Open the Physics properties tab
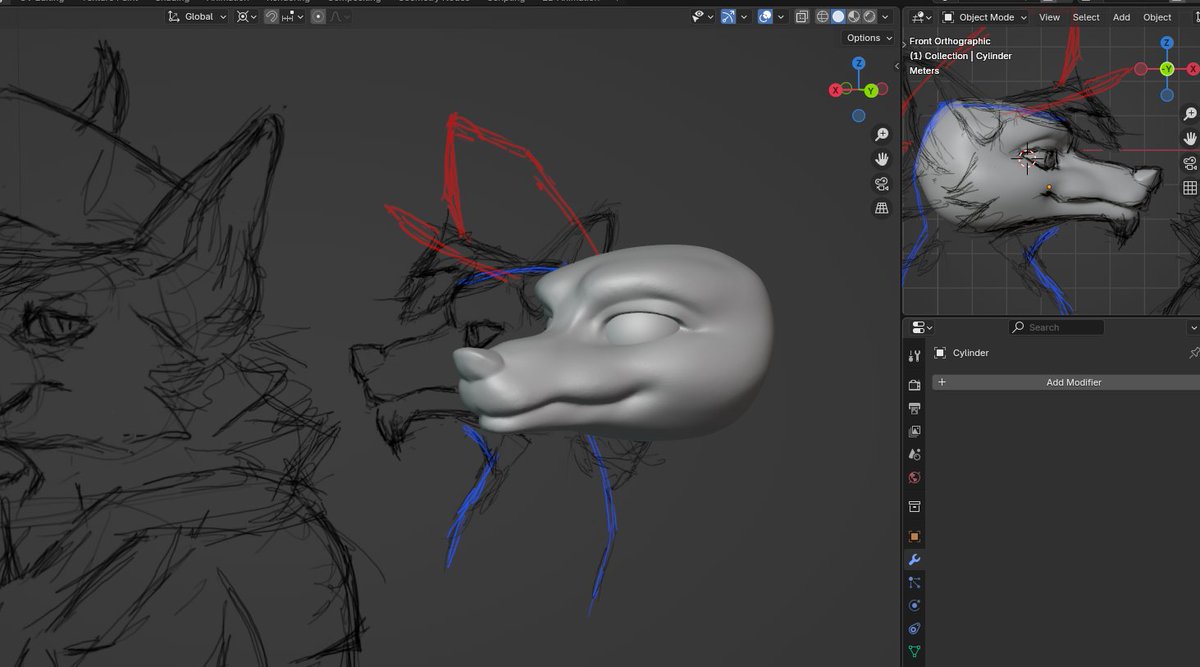The height and width of the screenshot is (667, 1200). [914, 606]
